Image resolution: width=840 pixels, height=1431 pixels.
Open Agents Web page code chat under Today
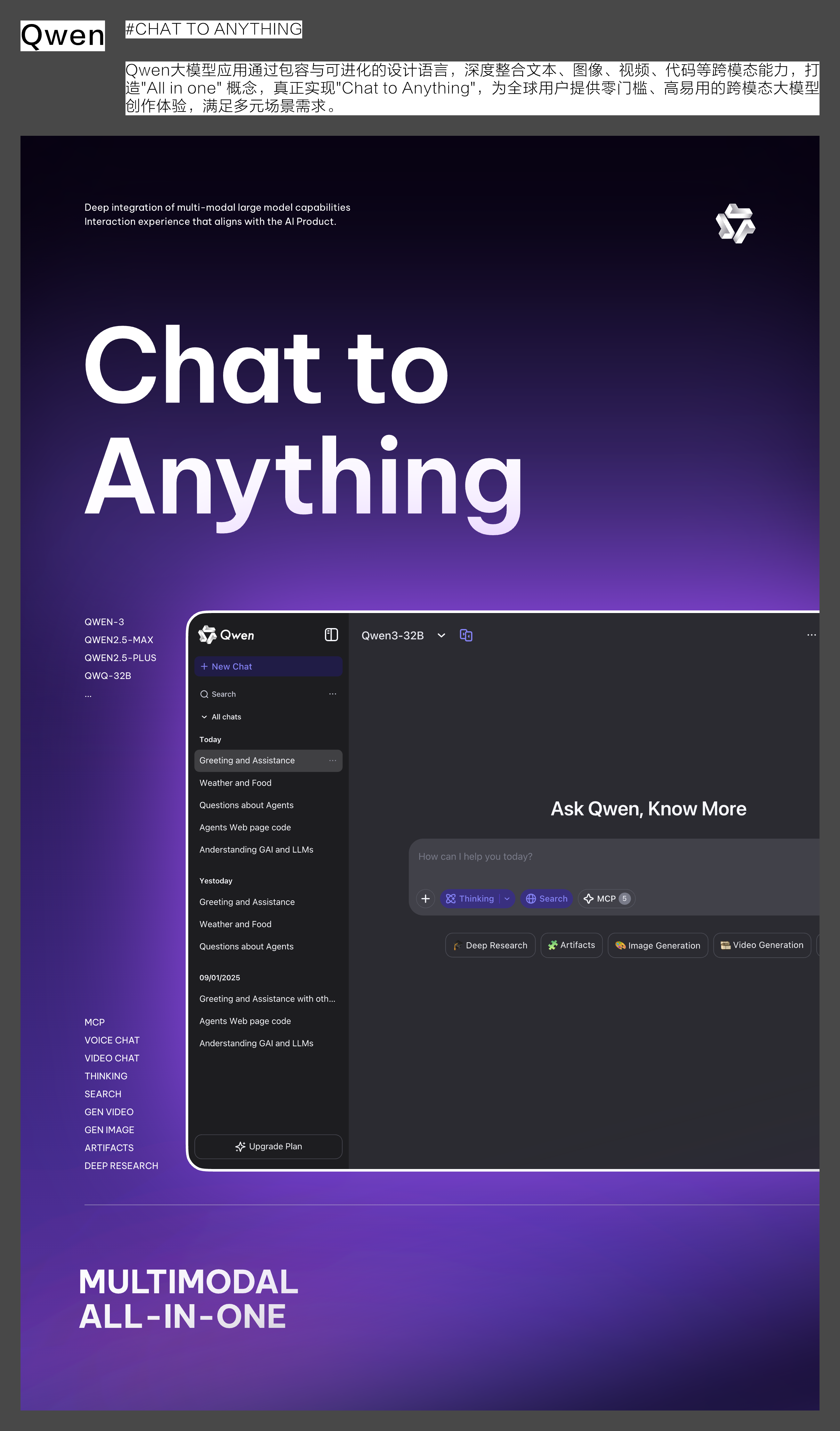pyautogui.click(x=245, y=827)
